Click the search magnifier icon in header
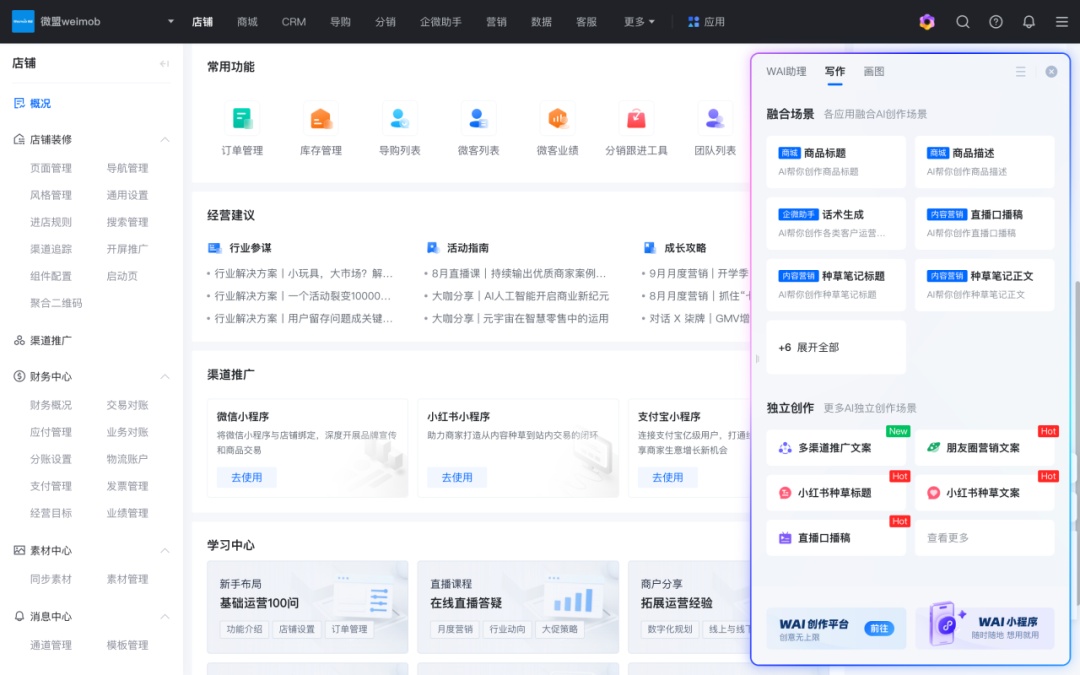 click(963, 22)
